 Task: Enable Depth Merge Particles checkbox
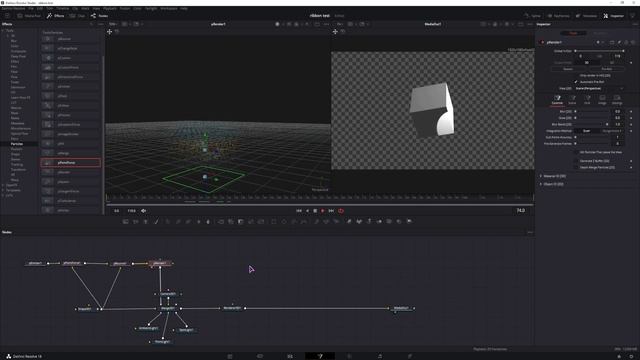pyautogui.click(x=576, y=167)
